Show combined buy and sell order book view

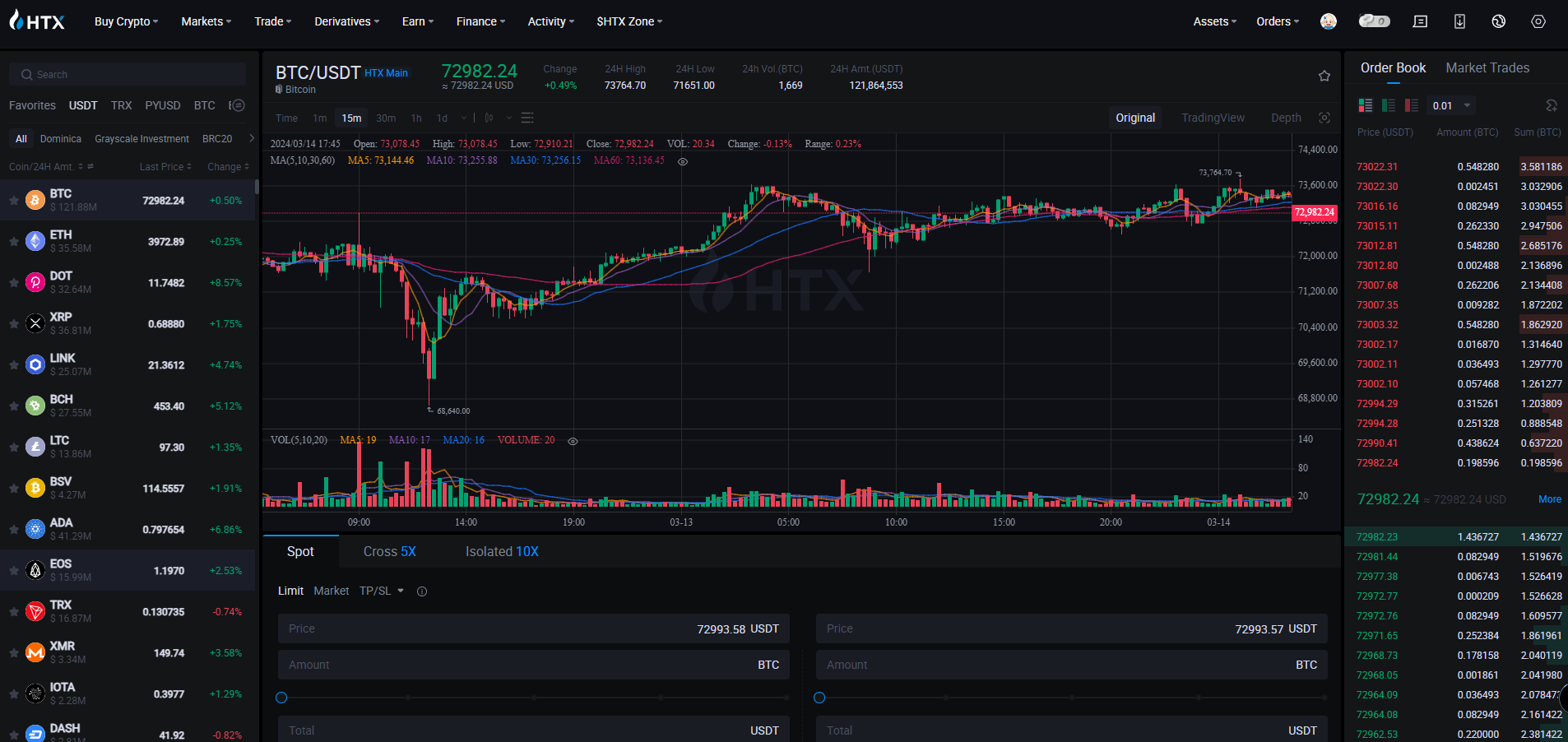point(1366,105)
